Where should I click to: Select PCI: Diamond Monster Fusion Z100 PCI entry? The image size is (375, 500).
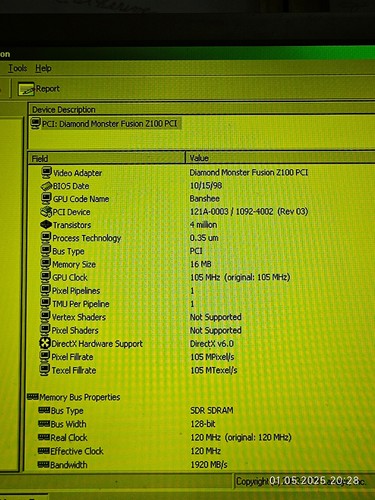click(110, 124)
